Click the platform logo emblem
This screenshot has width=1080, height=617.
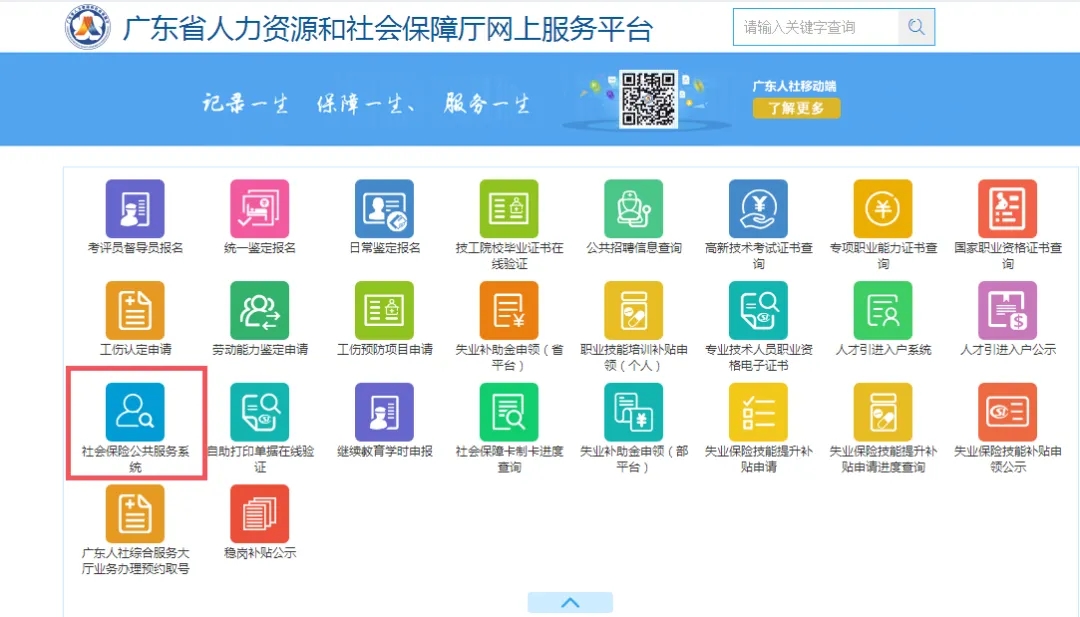tap(88, 27)
